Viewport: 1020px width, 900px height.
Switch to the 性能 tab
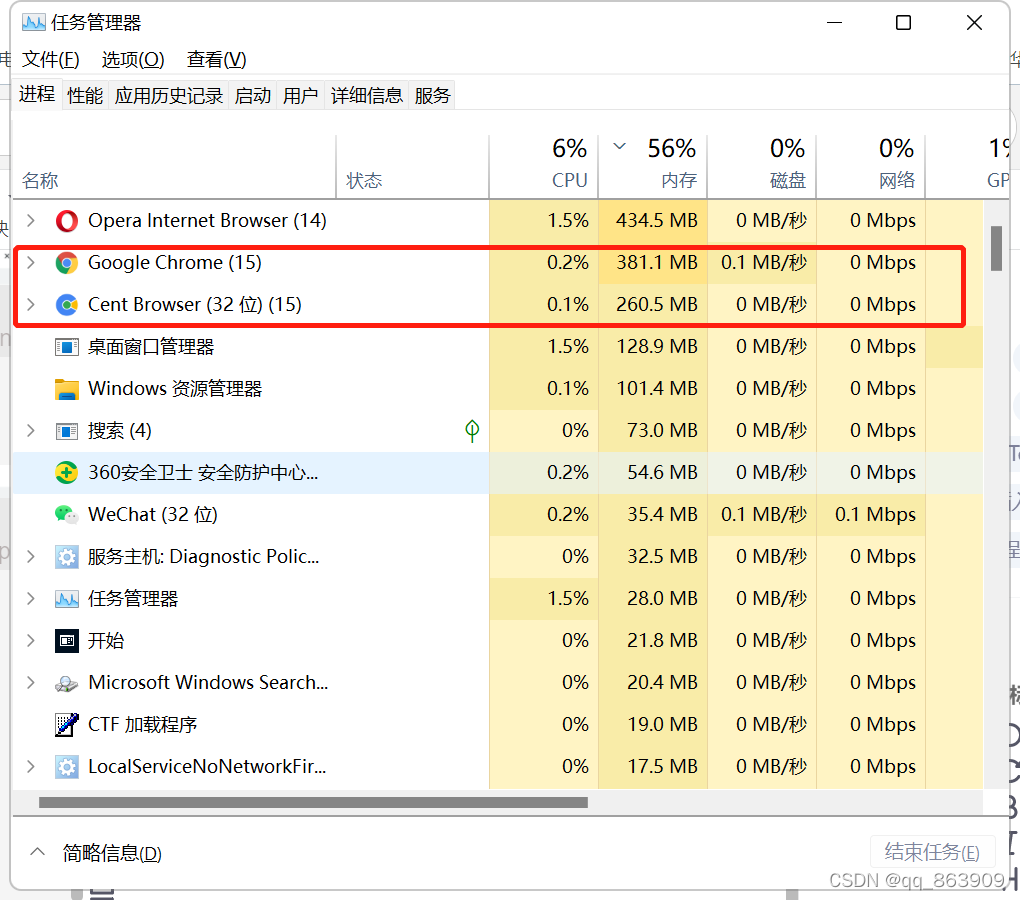85,96
